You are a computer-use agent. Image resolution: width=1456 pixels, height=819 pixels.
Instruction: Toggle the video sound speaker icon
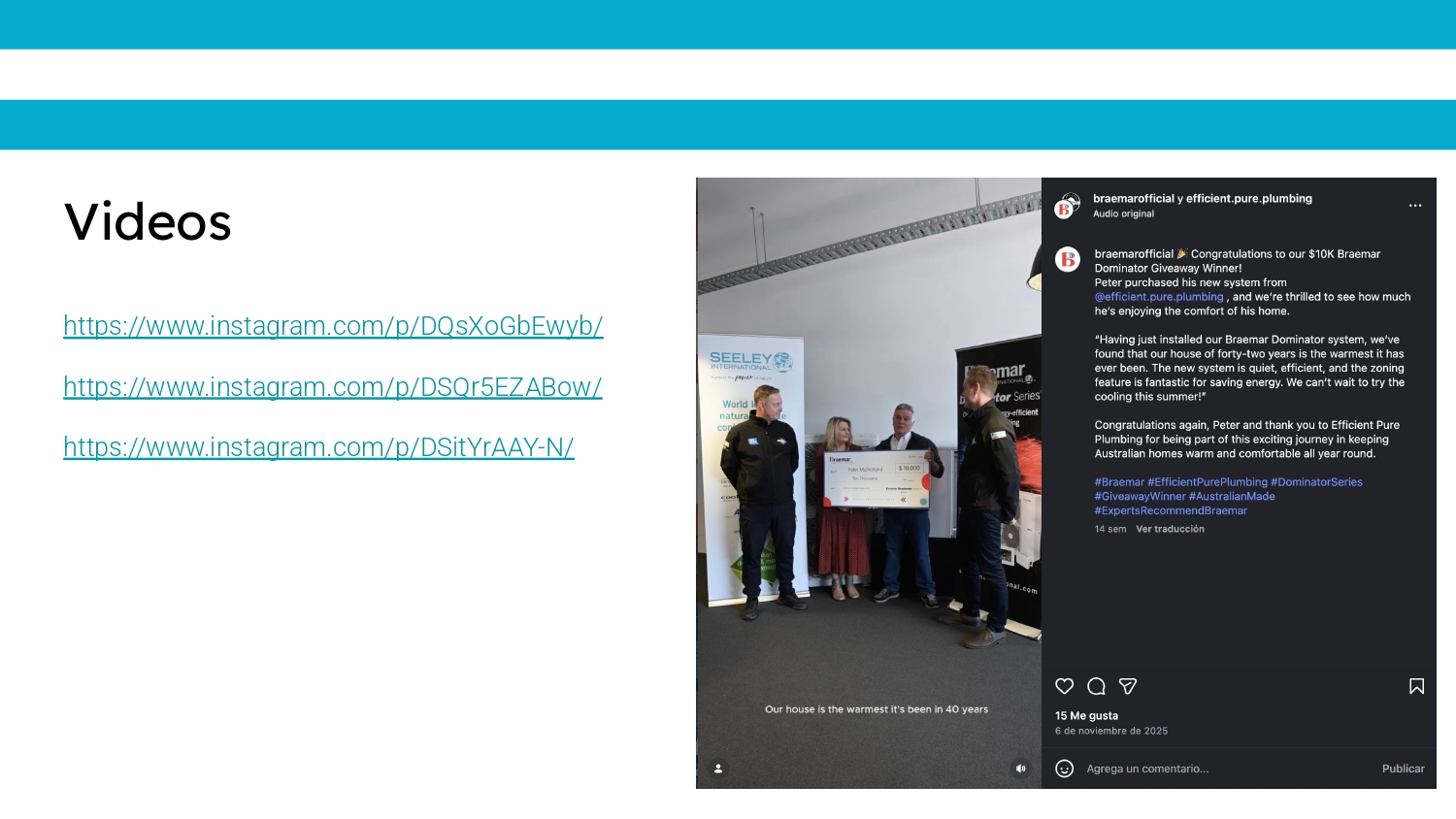pyautogui.click(x=1020, y=769)
